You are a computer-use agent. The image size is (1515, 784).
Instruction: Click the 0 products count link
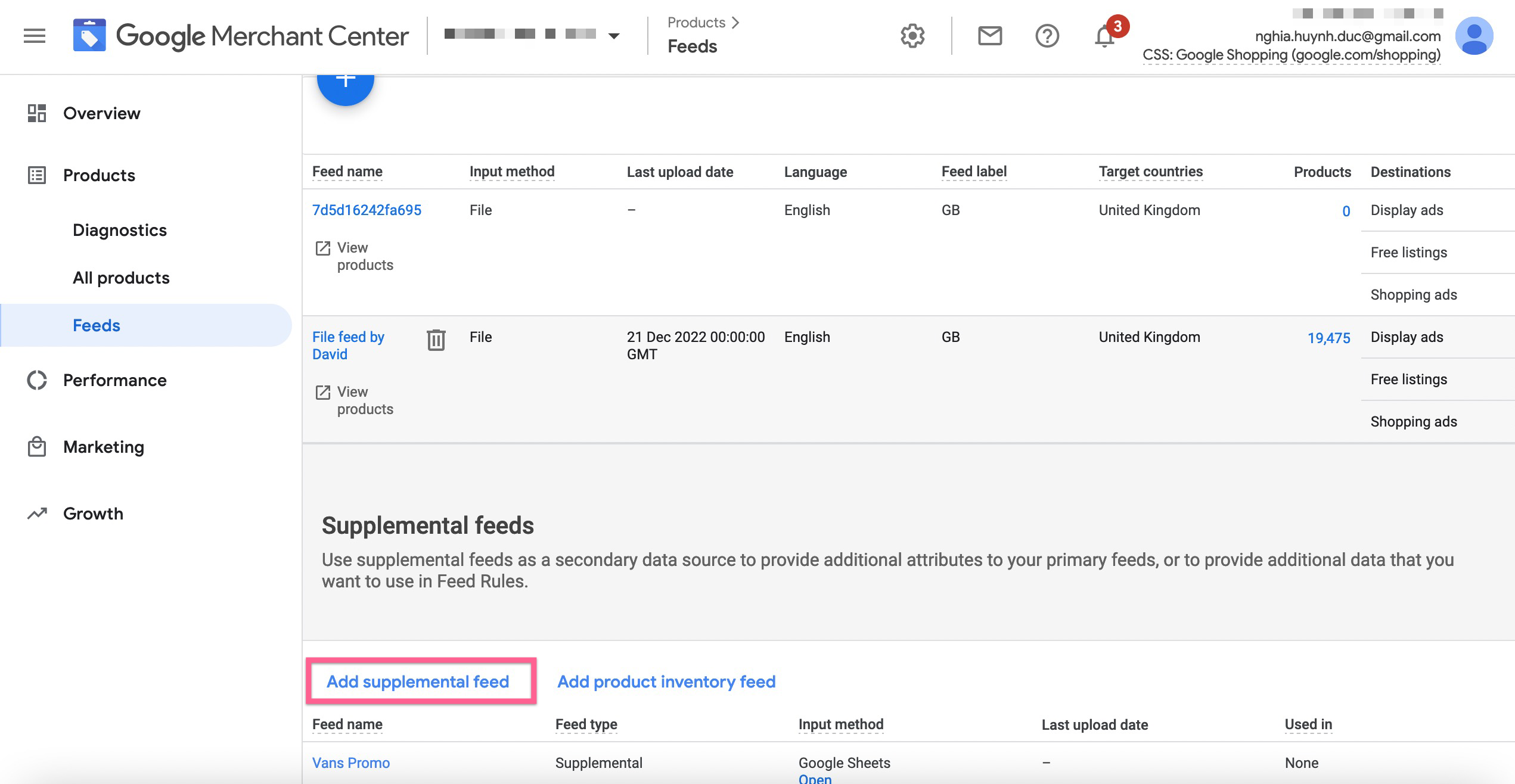tap(1346, 211)
